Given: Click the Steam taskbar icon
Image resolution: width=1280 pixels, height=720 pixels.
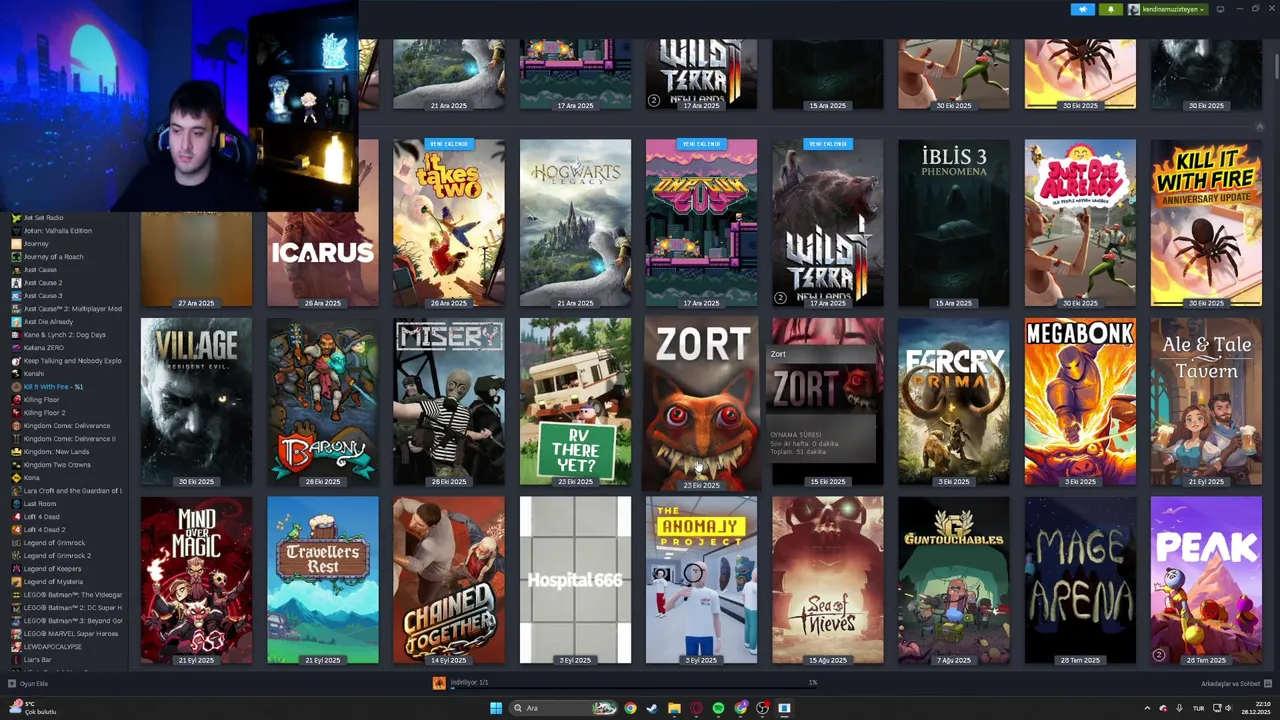Looking at the screenshot, I should (652, 708).
